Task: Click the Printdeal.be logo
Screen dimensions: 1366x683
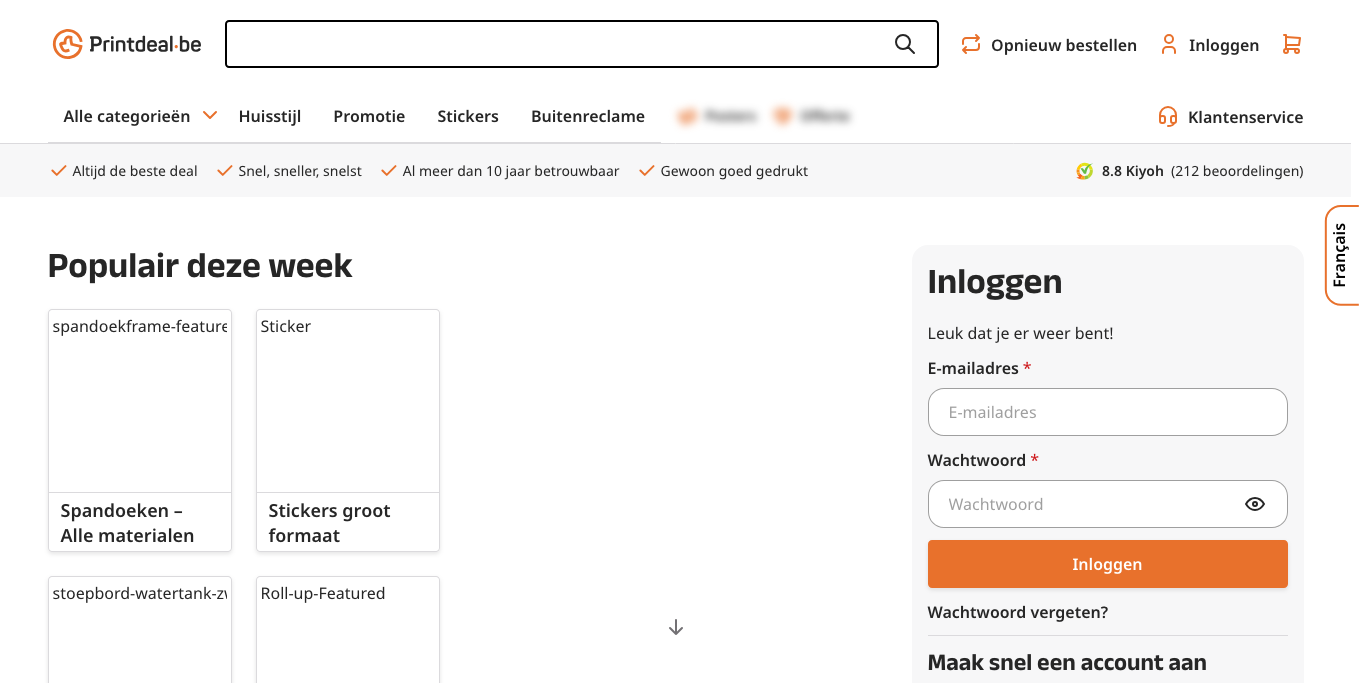Action: coord(127,44)
